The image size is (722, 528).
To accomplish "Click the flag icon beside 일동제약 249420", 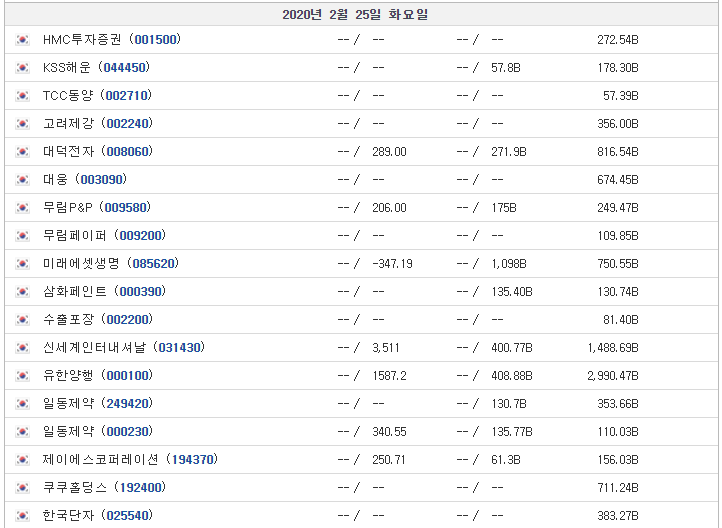I will click(x=22, y=404).
